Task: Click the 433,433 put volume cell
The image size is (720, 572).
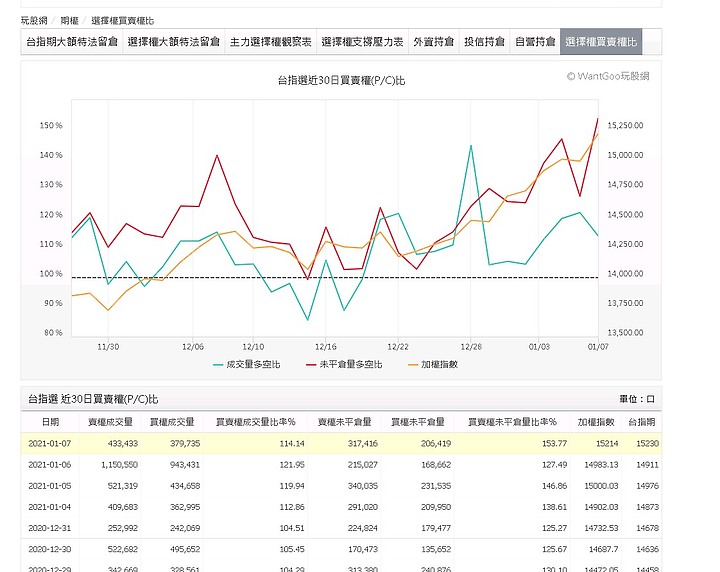Action: 123,443
